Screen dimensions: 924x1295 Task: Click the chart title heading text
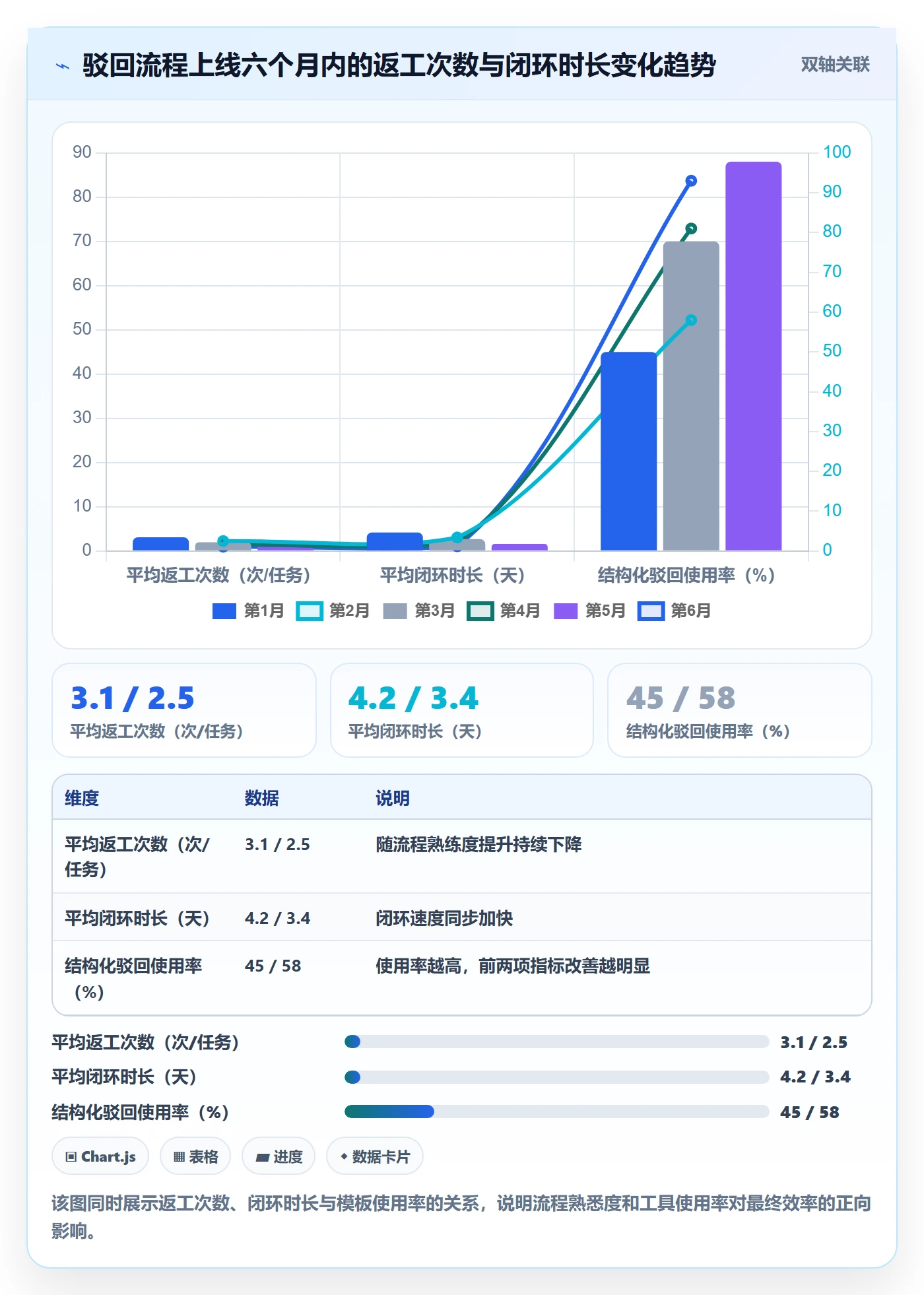[399, 65]
